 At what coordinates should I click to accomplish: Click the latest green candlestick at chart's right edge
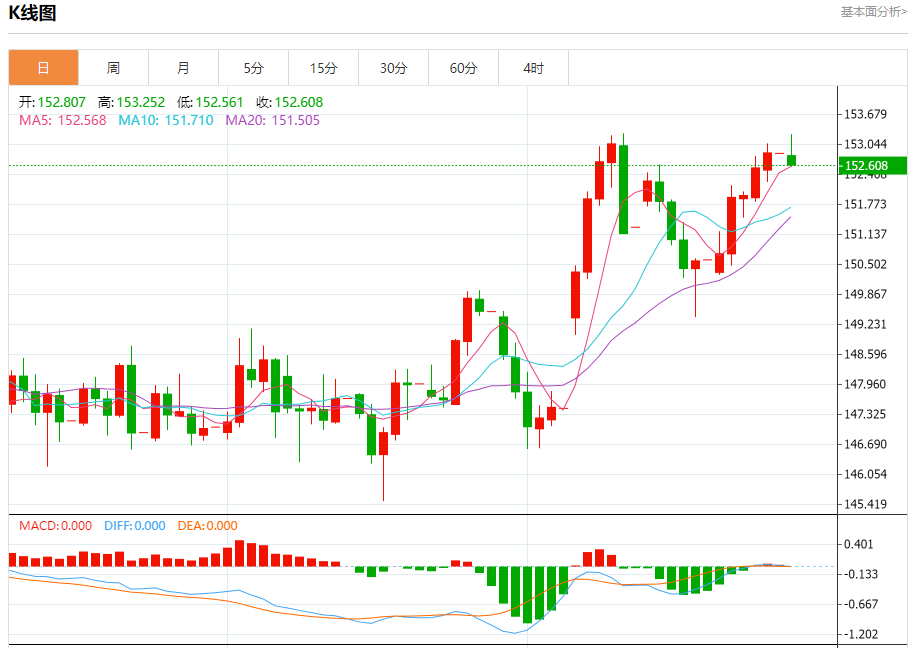pyautogui.click(x=791, y=160)
